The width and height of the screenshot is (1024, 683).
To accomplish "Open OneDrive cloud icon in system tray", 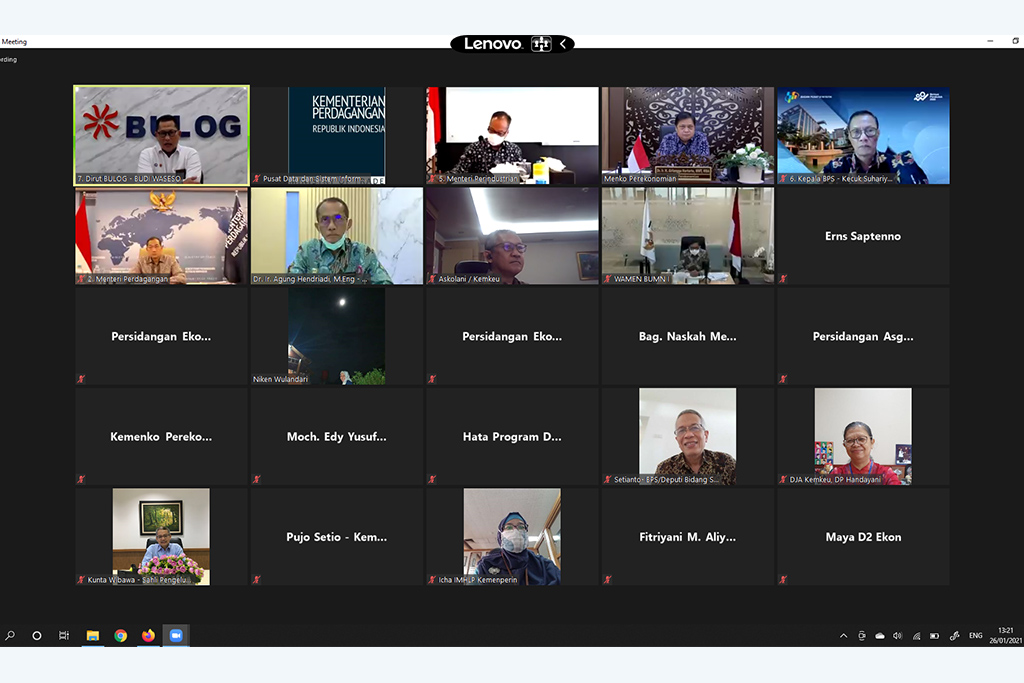I will pyautogui.click(x=880, y=635).
